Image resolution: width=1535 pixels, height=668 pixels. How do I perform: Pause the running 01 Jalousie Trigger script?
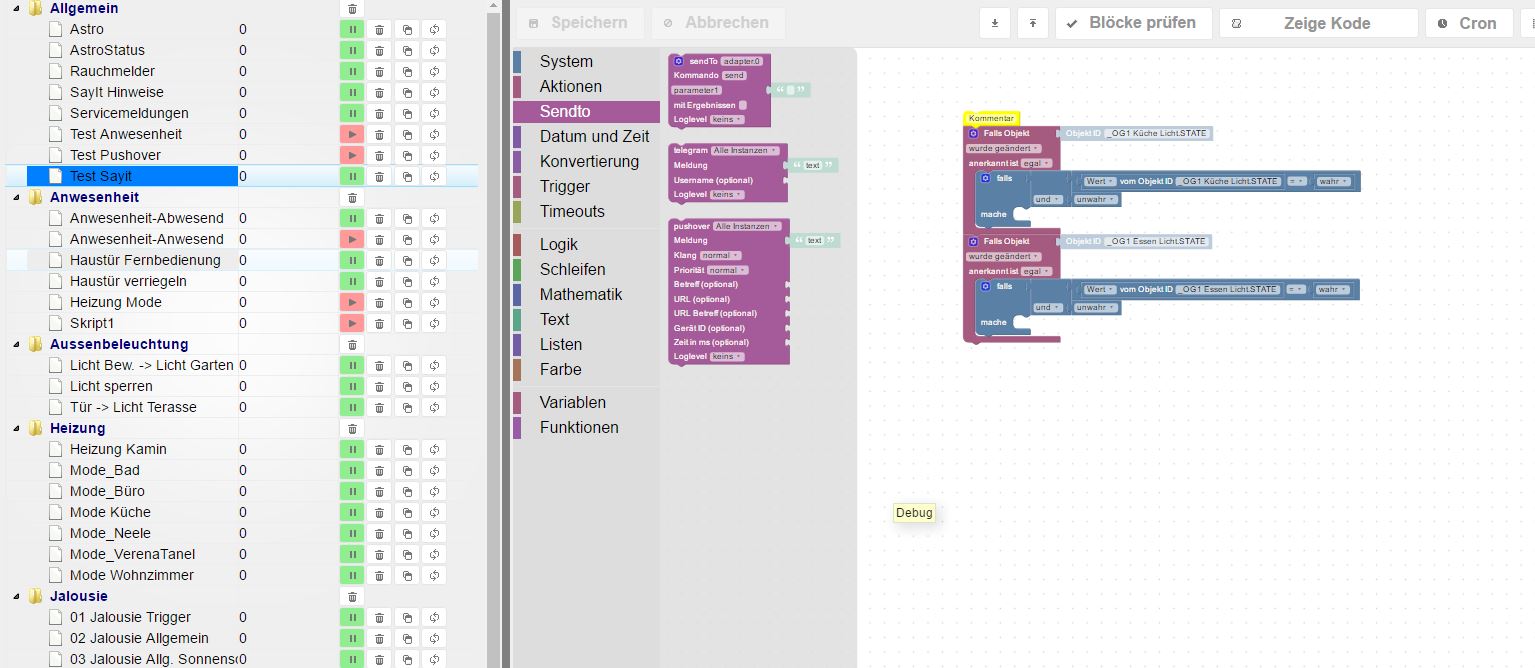pos(352,617)
